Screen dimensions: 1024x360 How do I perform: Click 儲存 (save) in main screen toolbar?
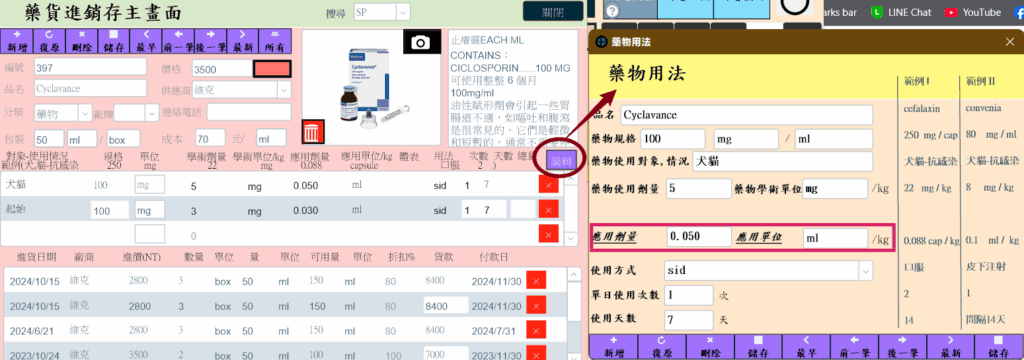[114, 41]
